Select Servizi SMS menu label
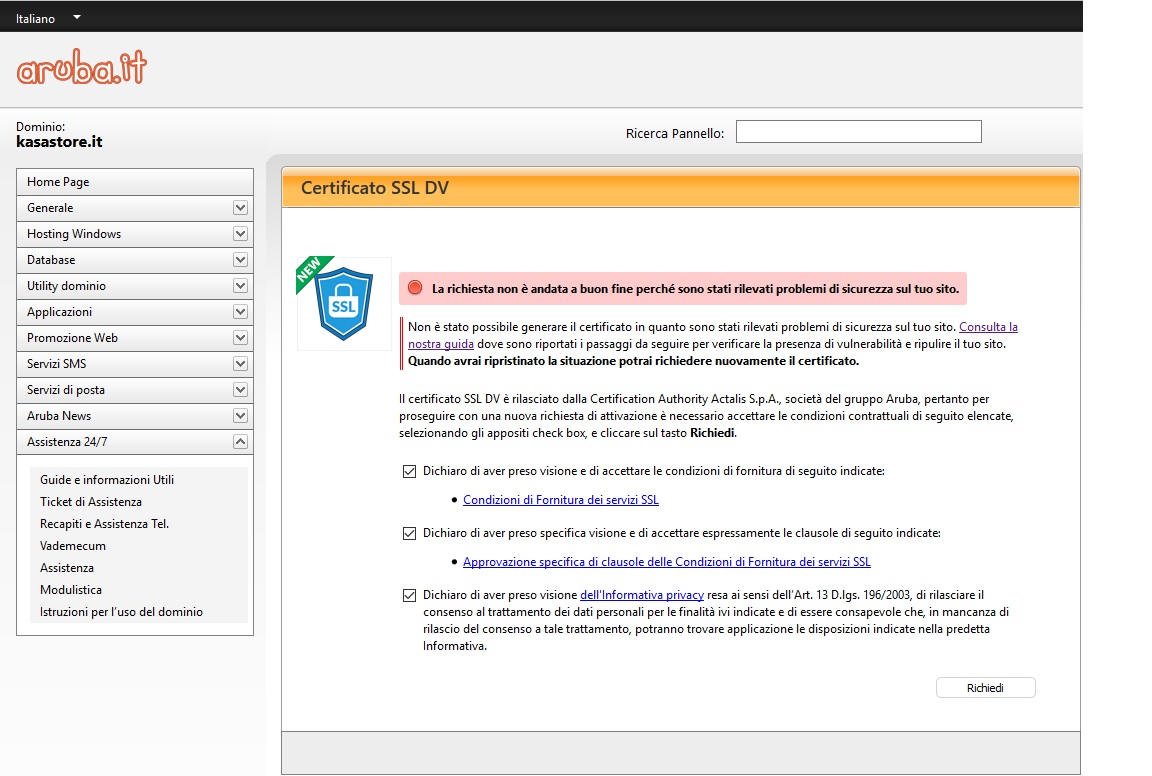 click(x=57, y=364)
